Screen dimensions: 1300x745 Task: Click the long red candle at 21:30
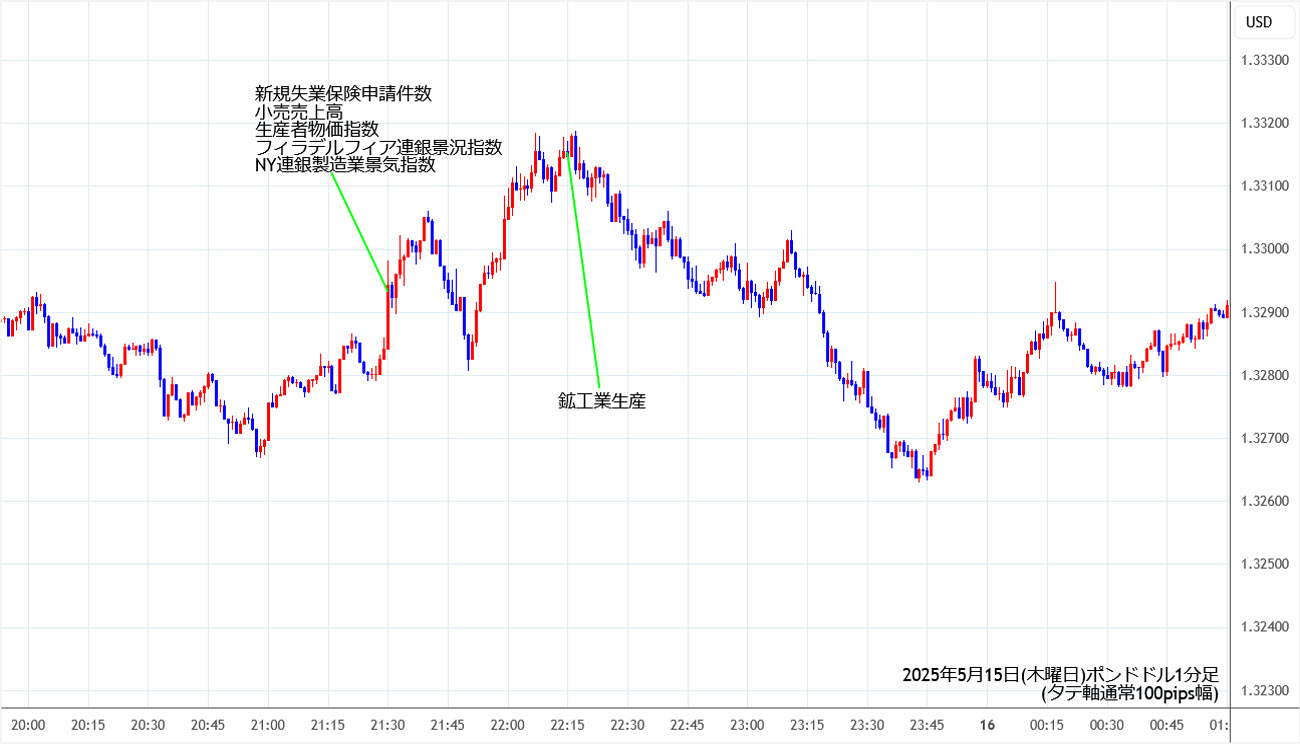click(x=388, y=317)
